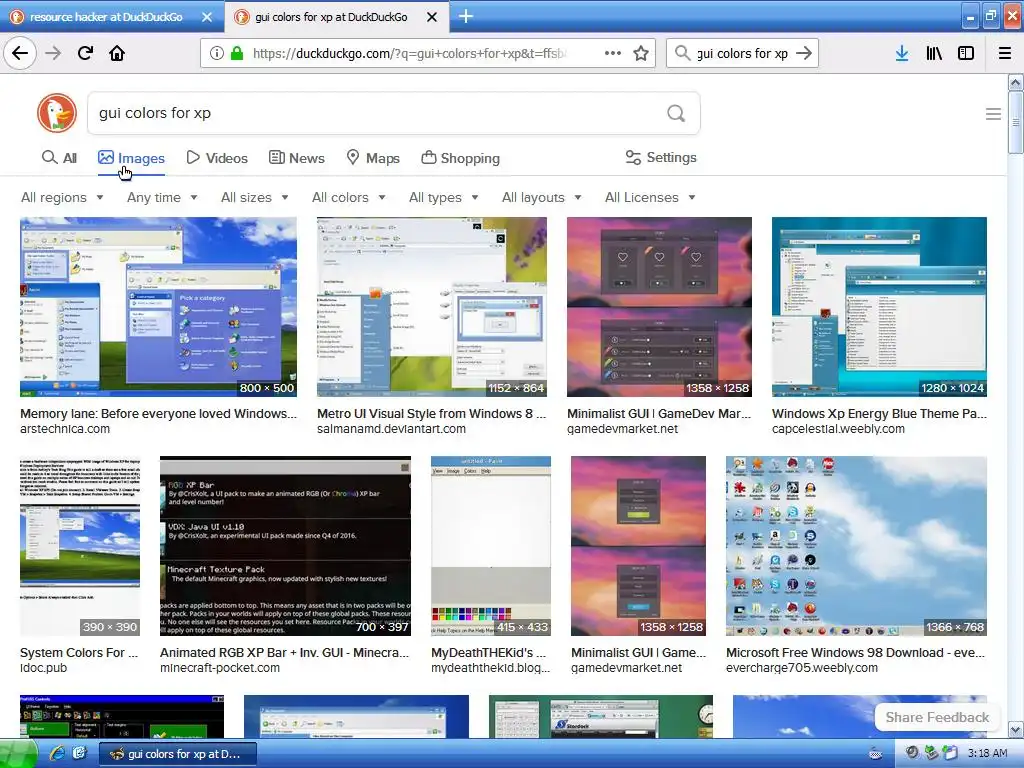
Task: Click minecraft-pocket.com source text
Action: click(219, 668)
